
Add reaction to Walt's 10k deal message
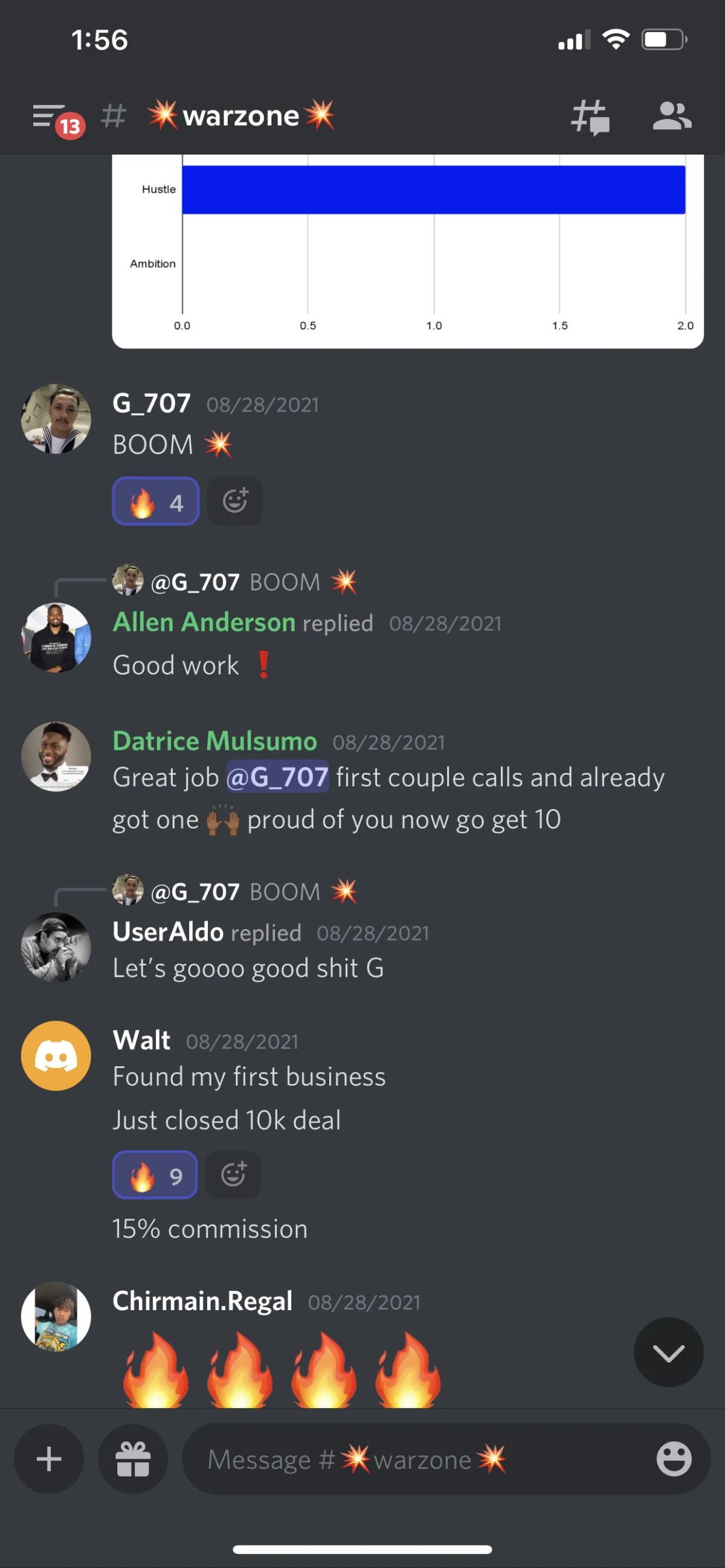tap(233, 1175)
